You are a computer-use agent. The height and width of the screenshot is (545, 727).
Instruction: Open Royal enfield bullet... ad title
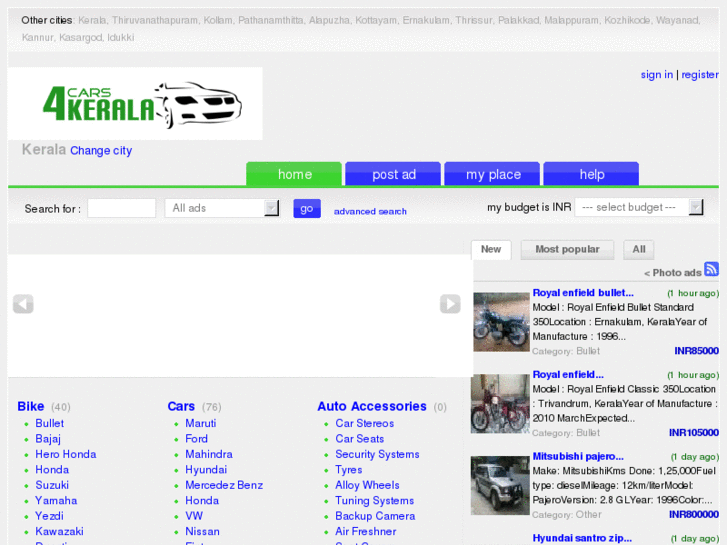[x=583, y=293]
